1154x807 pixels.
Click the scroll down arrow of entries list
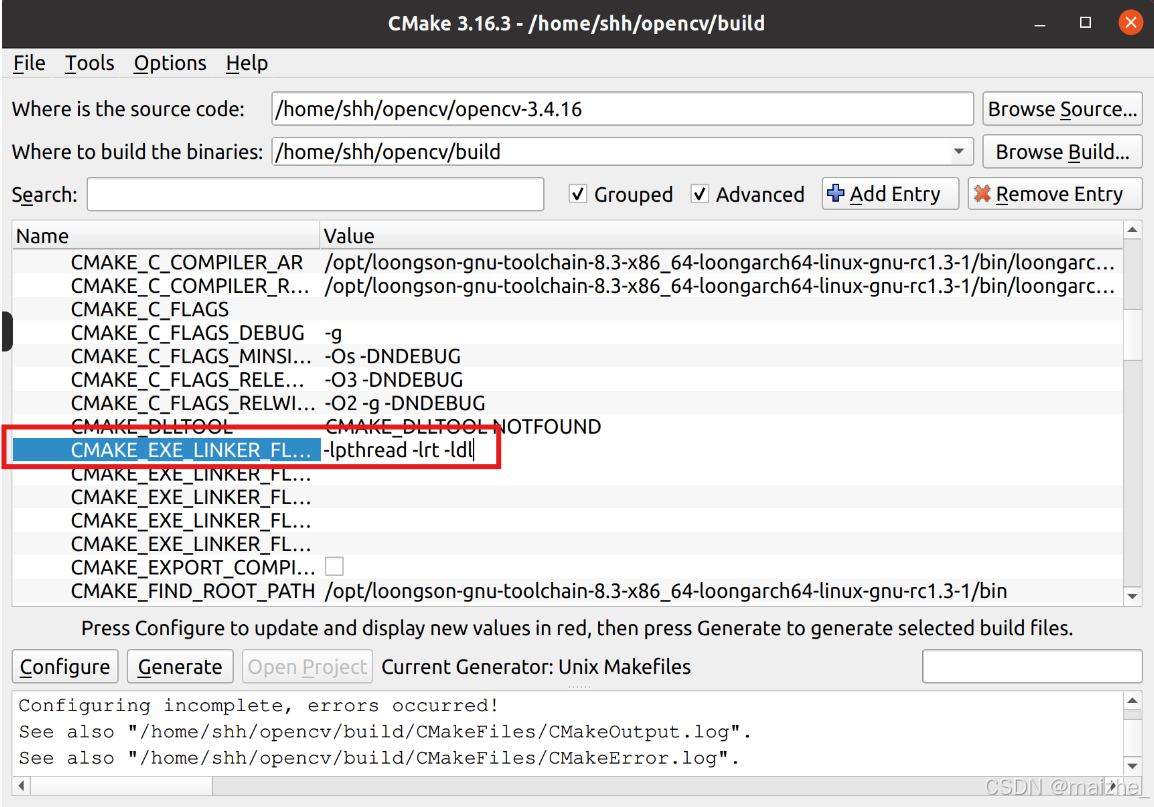point(1133,597)
